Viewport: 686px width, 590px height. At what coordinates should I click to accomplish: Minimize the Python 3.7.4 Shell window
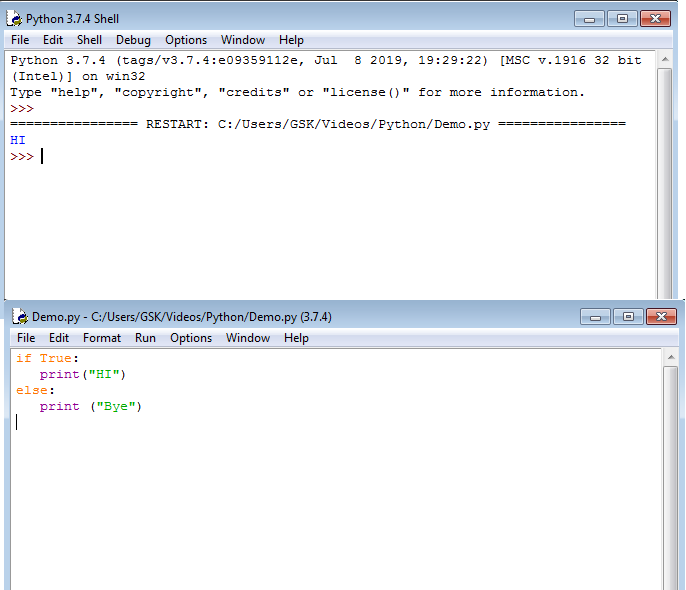pyautogui.click(x=589, y=18)
